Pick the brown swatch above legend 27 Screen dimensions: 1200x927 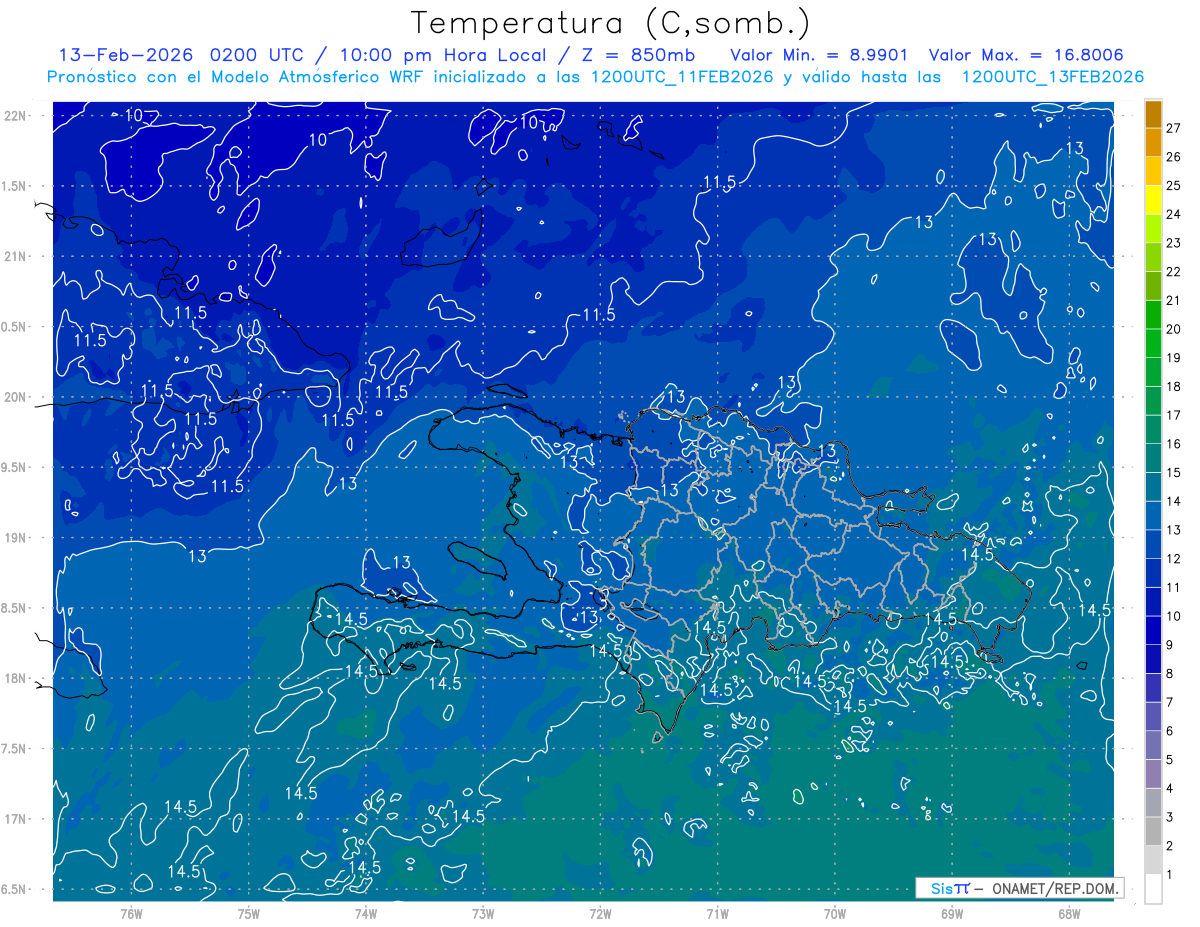coord(1153,114)
